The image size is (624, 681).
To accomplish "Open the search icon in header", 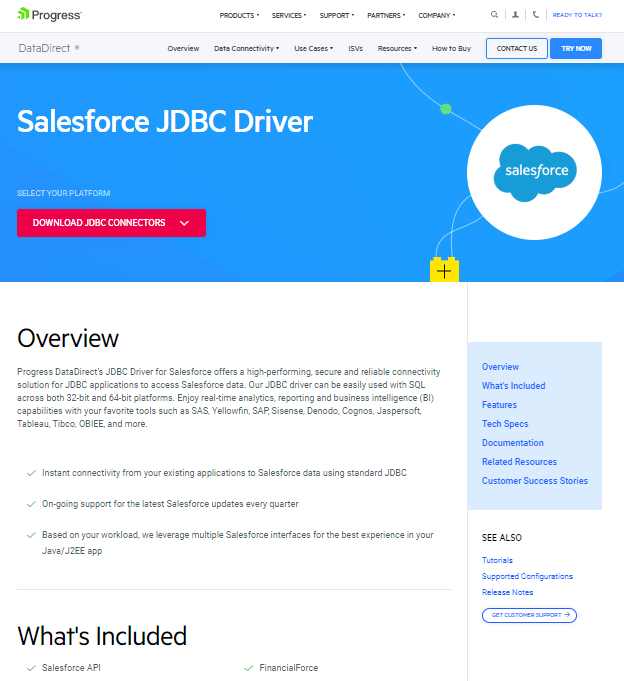I will tap(494, 15).
